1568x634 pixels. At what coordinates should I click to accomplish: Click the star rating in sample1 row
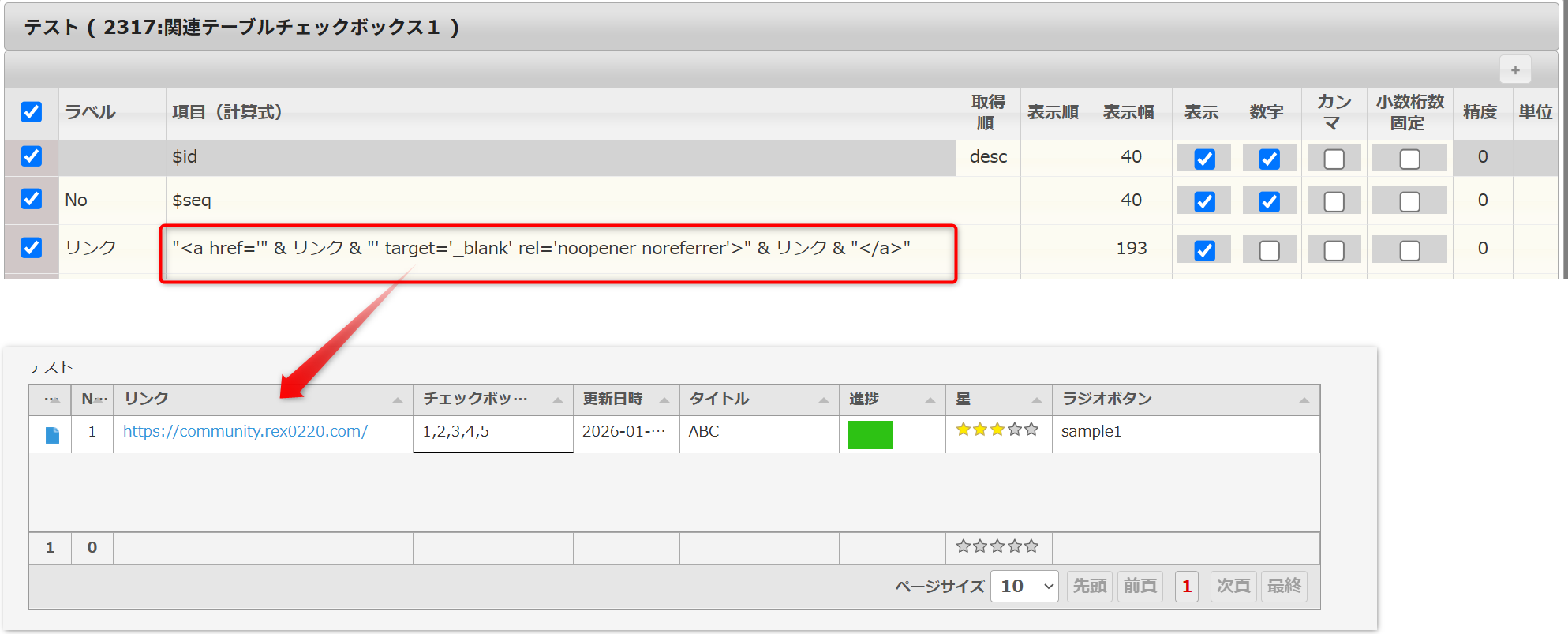point(997,430)
